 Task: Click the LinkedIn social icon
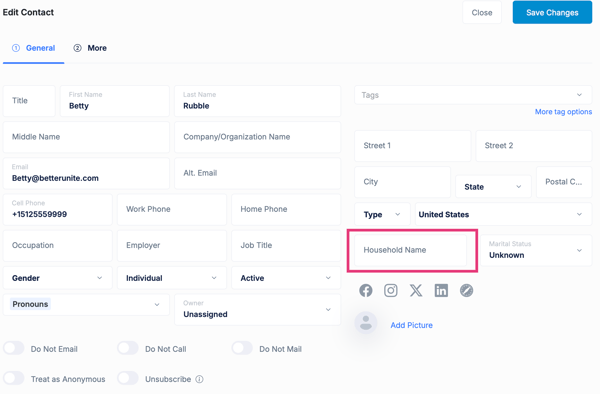pos(441,291)
